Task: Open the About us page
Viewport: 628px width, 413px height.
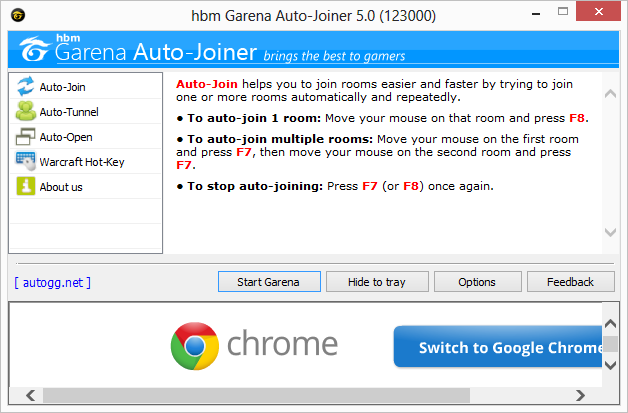Action: (x=61, y=187)
